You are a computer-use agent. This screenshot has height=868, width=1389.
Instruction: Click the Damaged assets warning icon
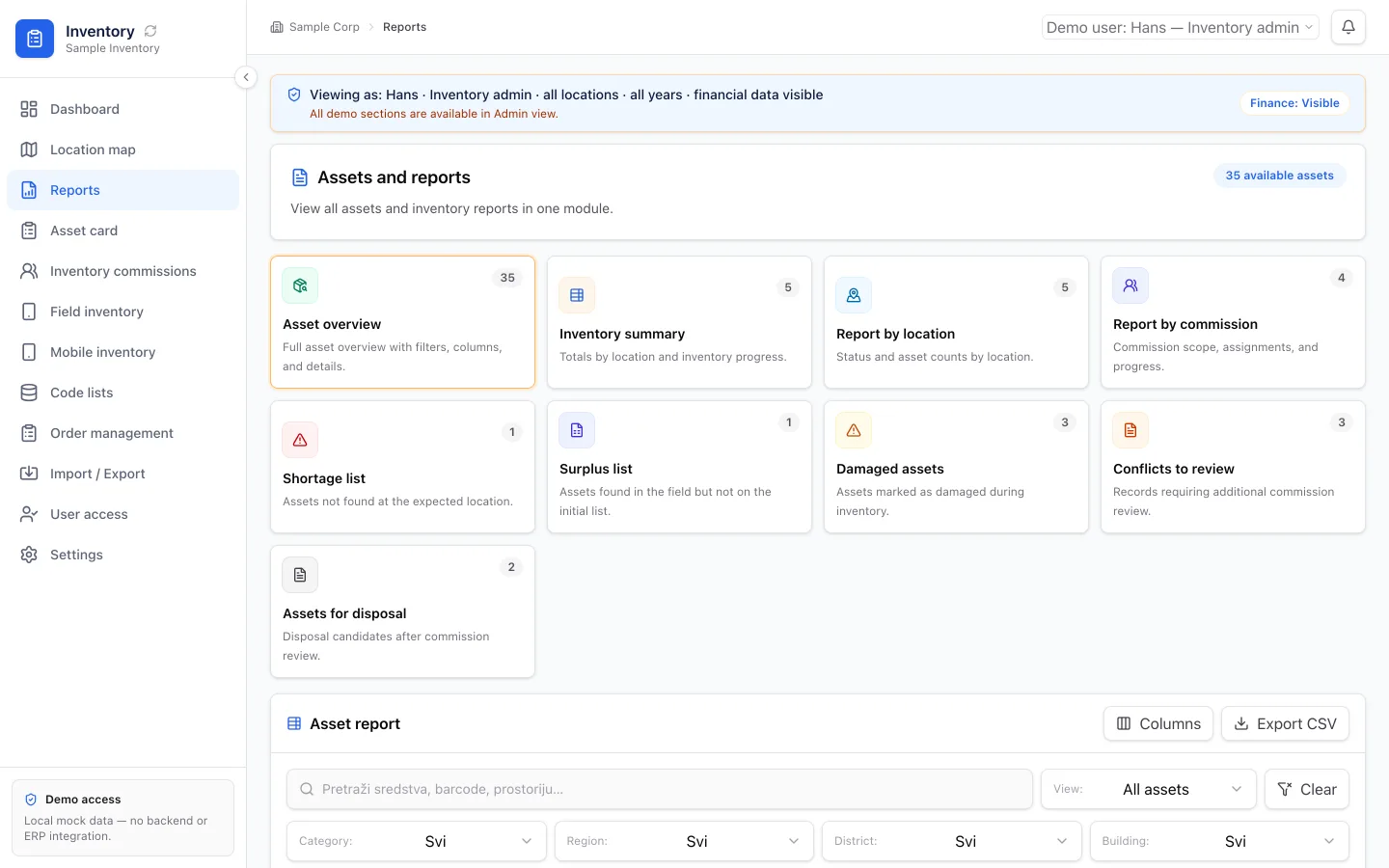click(x=854, y=430)
